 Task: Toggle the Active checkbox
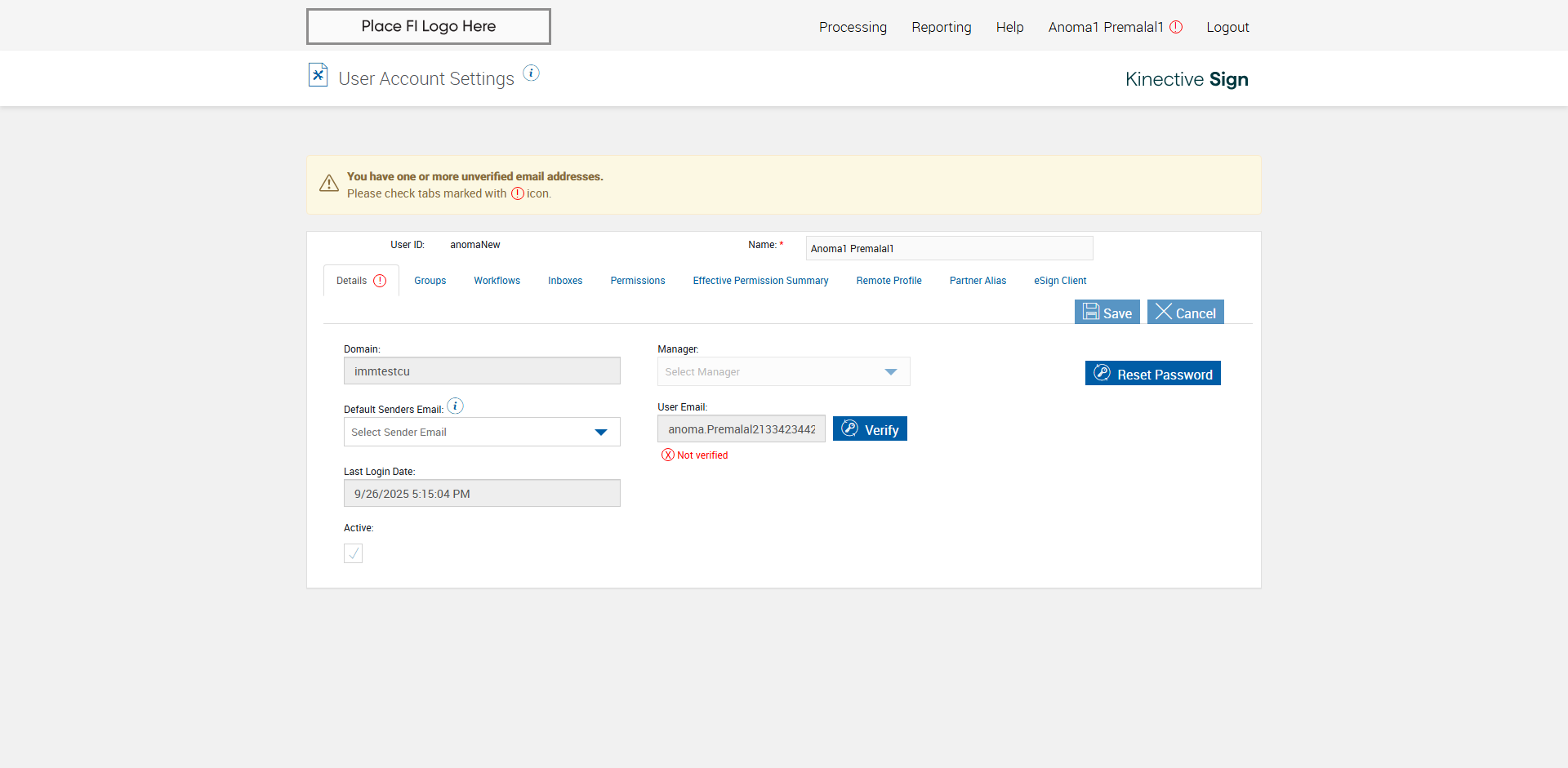click(x=353, y=553)
